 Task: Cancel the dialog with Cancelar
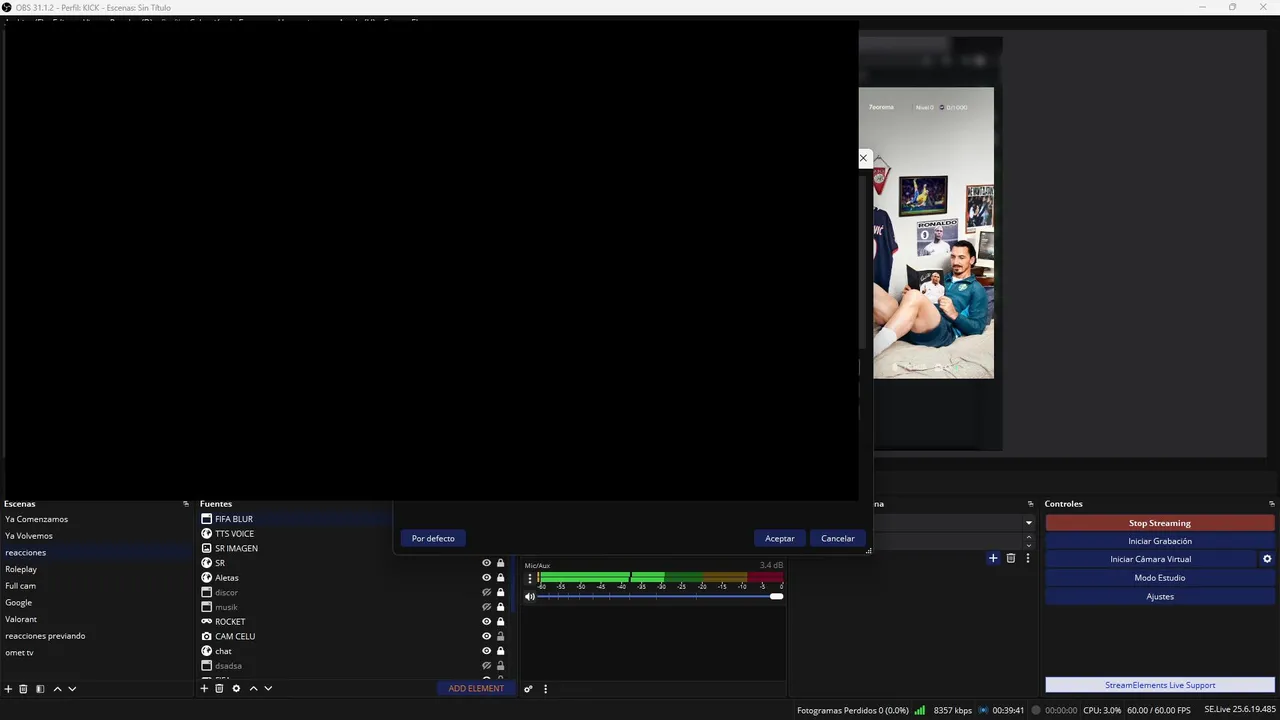pos(838,538)
